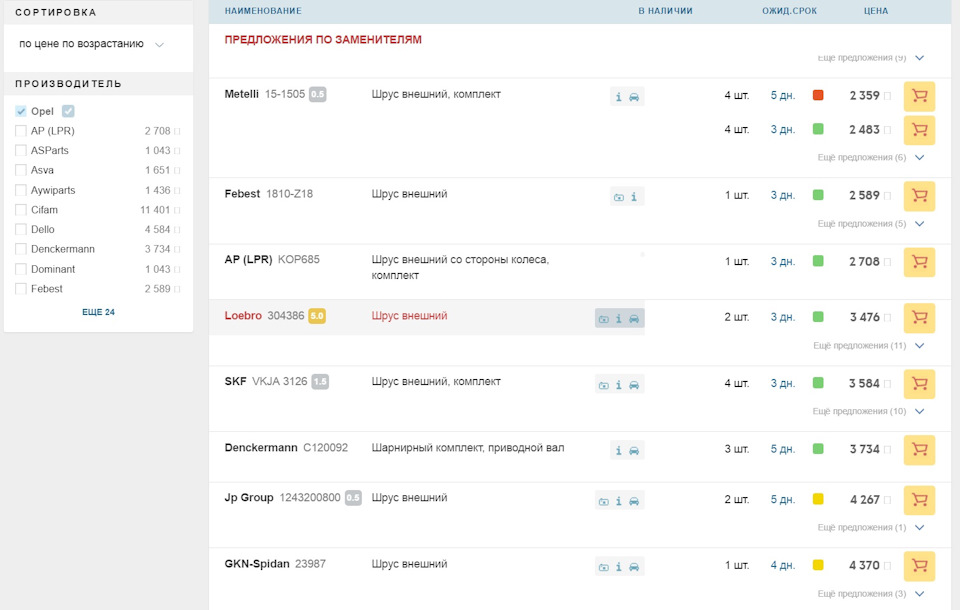Viewport: 960px width, 610px height.
Task: Enable the Cifam manufacturer filter
Action: coord(21,209)
